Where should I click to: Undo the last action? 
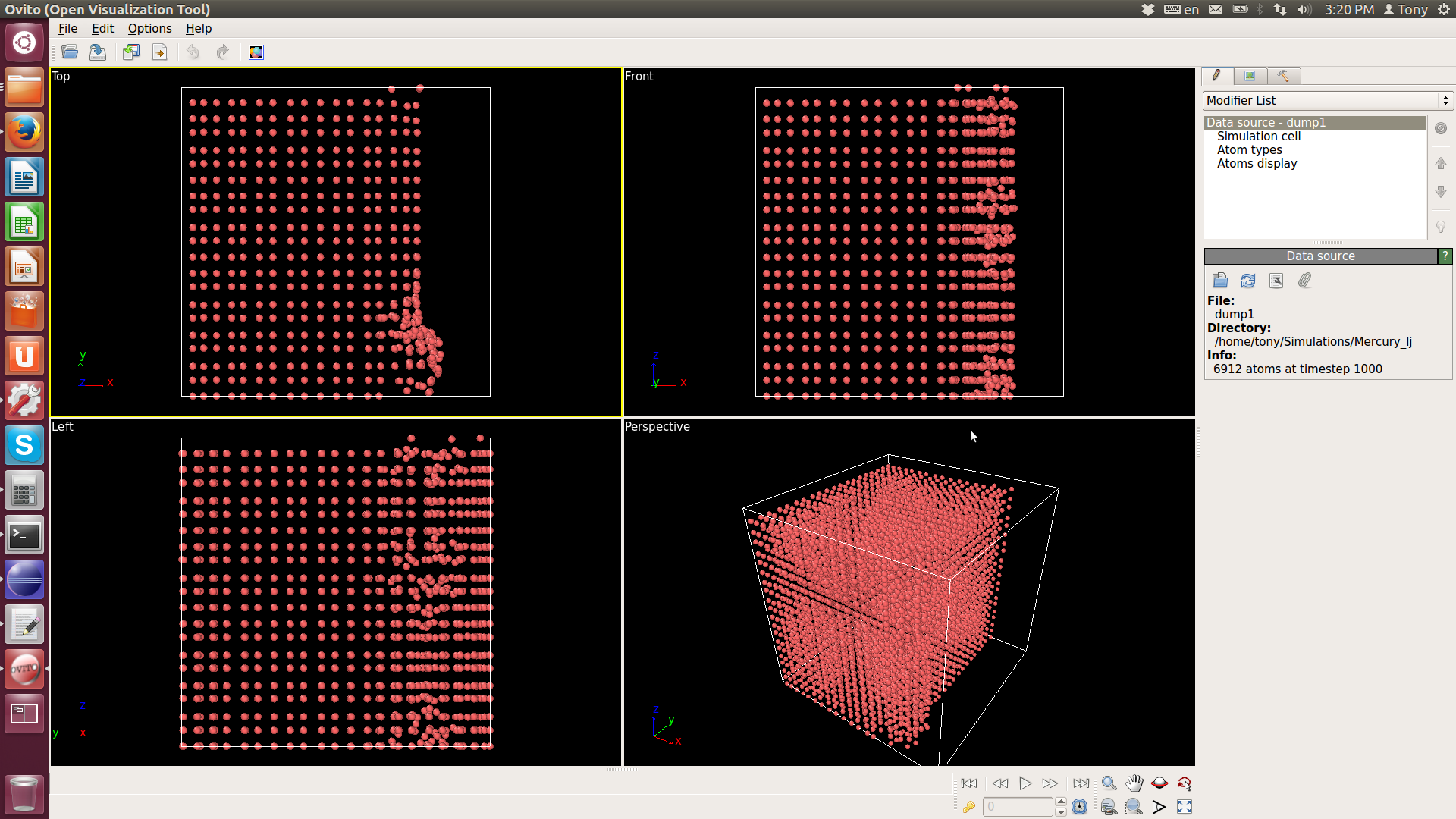click(x=193, y=52)
